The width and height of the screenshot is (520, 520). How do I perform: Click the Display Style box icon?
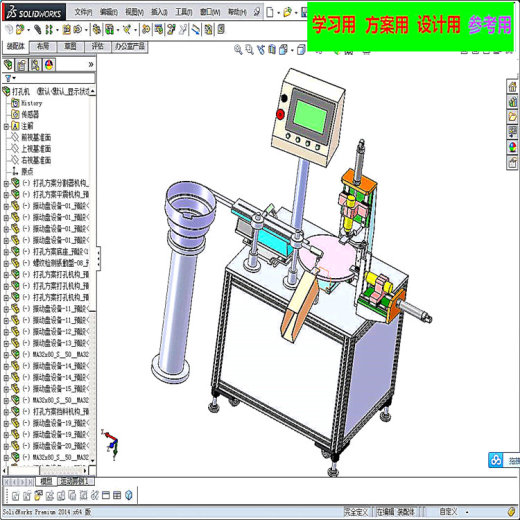[301, 50]
